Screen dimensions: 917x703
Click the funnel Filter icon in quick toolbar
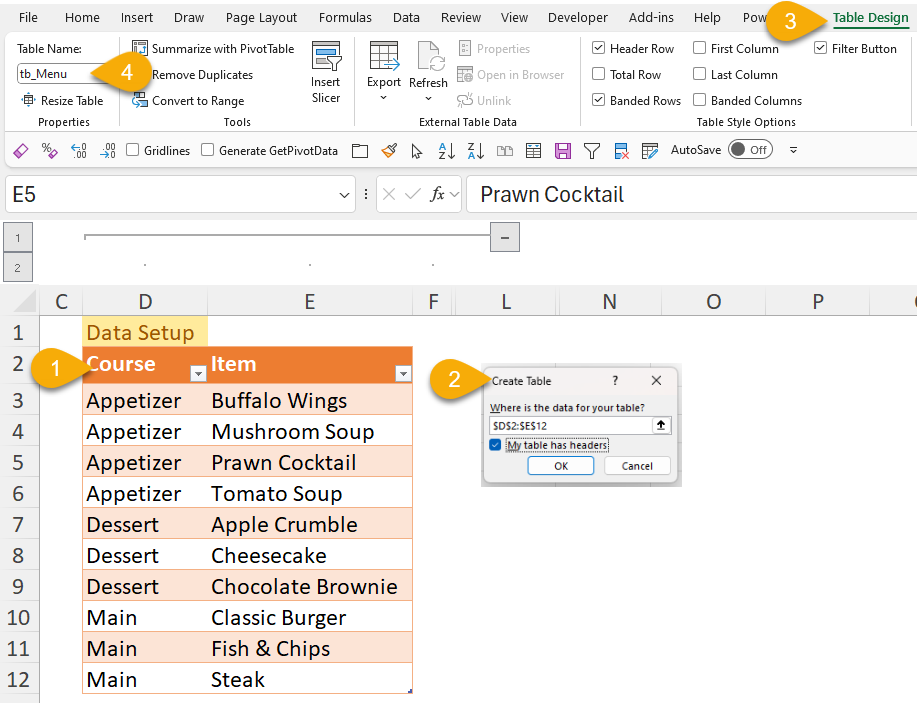click(592, 151)
